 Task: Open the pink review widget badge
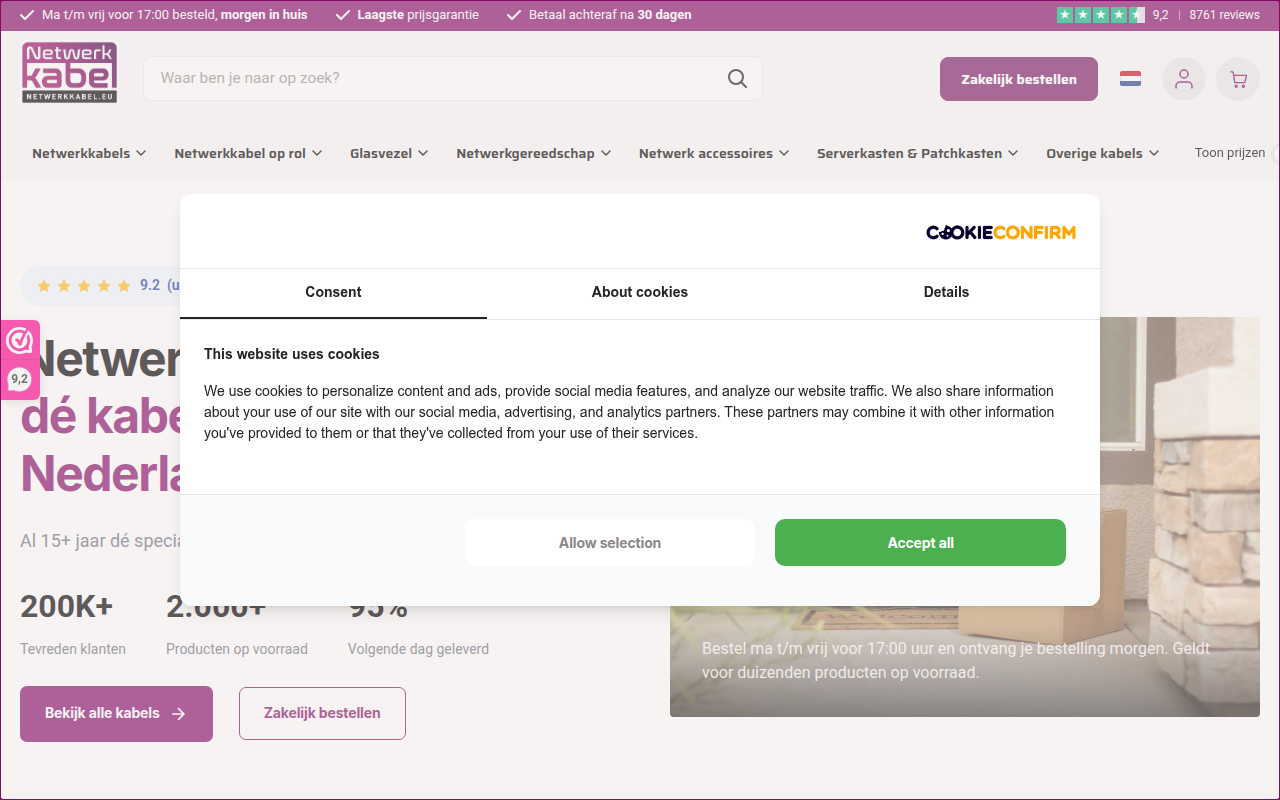coord(19,359)
